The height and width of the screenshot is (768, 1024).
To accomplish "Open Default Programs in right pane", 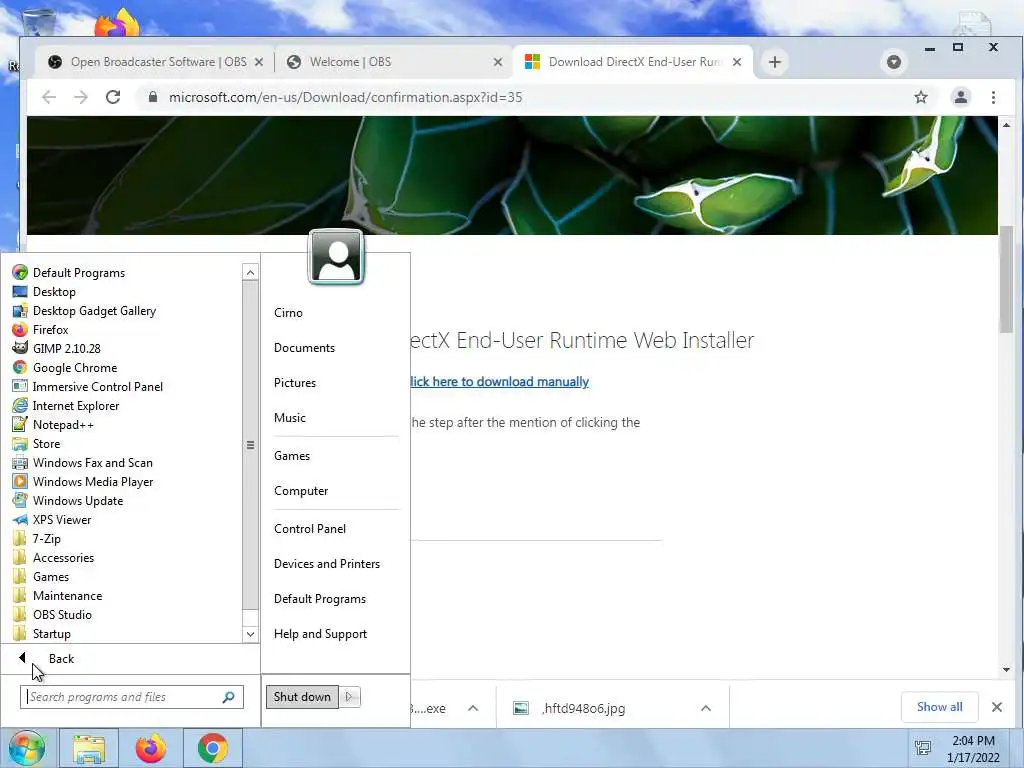I will click(x=320, y=599).
